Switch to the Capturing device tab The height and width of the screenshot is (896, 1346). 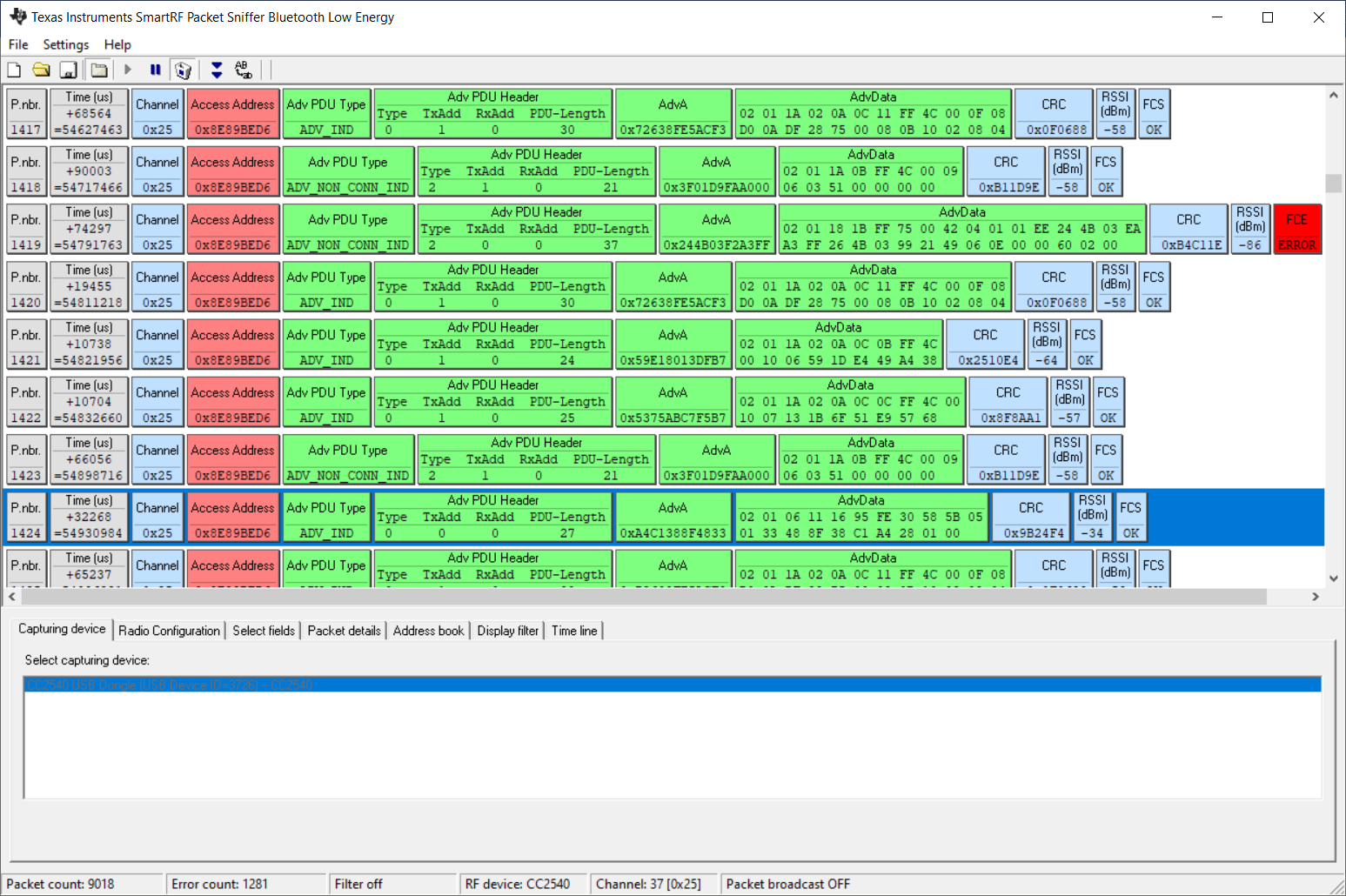coord(62,629)
